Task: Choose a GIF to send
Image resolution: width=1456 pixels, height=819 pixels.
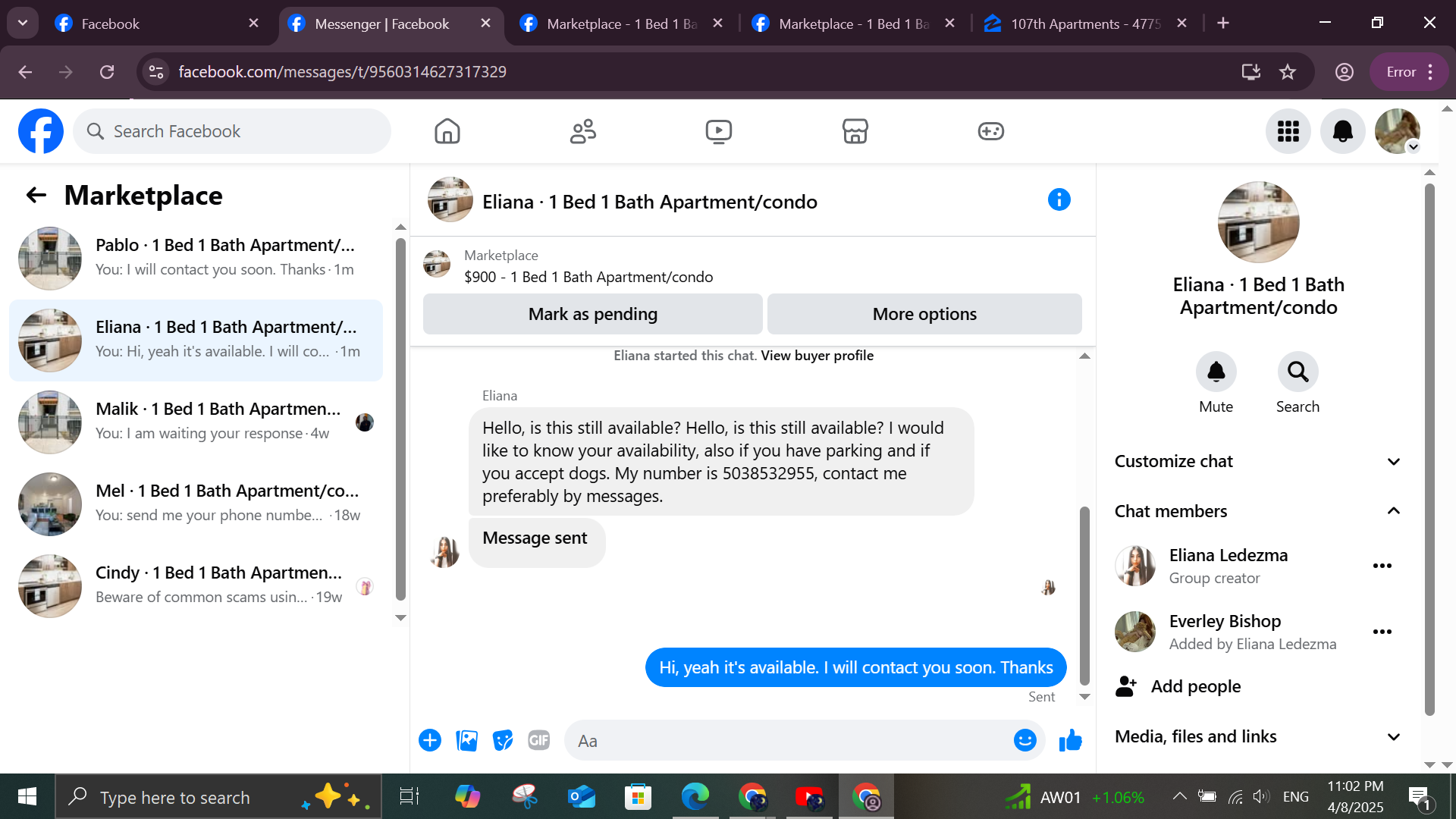Action: 538,740
